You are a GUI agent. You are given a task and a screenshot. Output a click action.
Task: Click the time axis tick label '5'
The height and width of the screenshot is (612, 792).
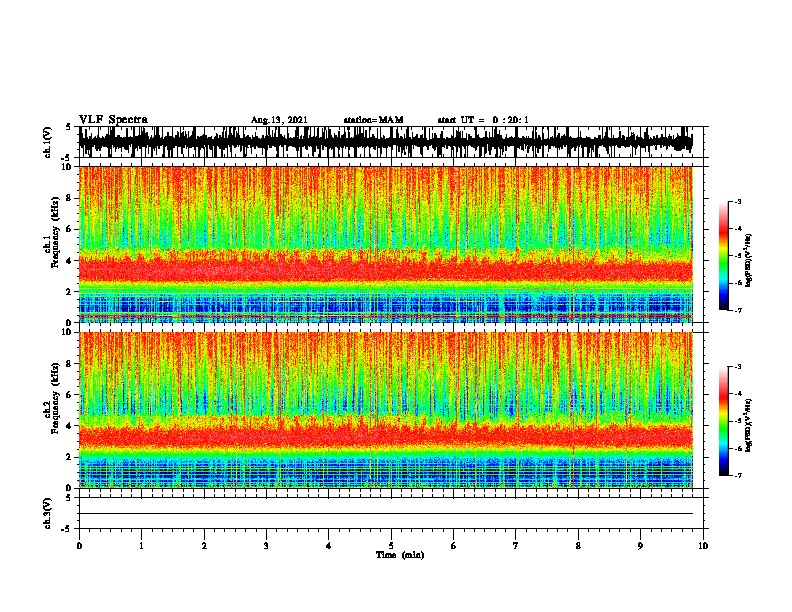point(391,546)
